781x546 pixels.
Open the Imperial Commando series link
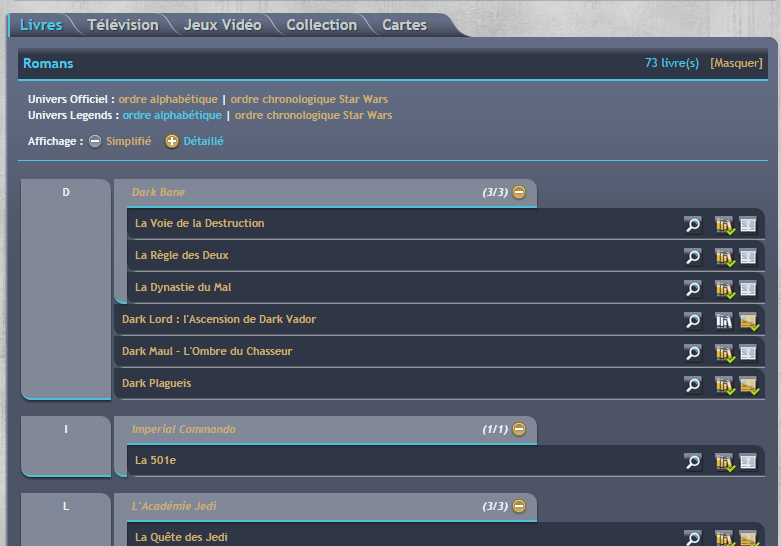click(184, 429)
